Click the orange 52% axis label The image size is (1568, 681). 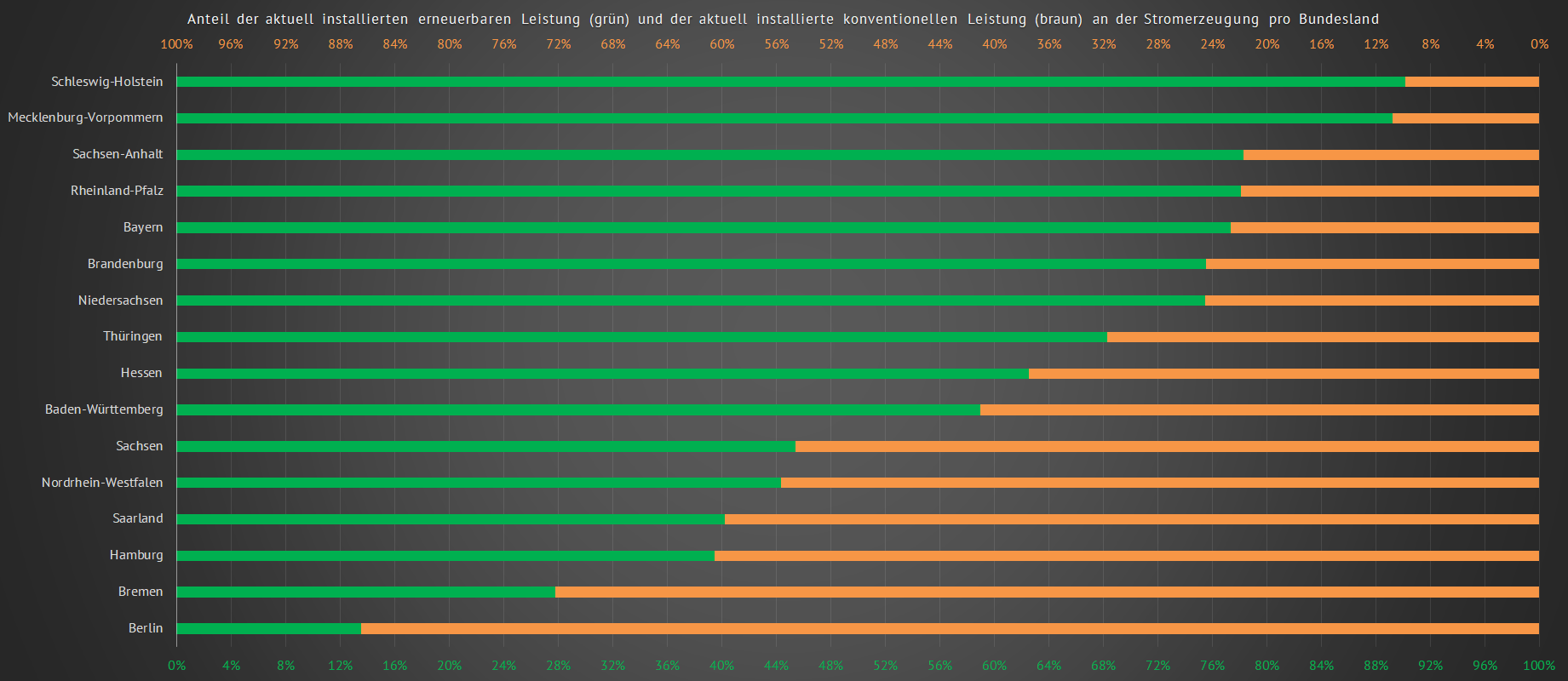(830, 44)
